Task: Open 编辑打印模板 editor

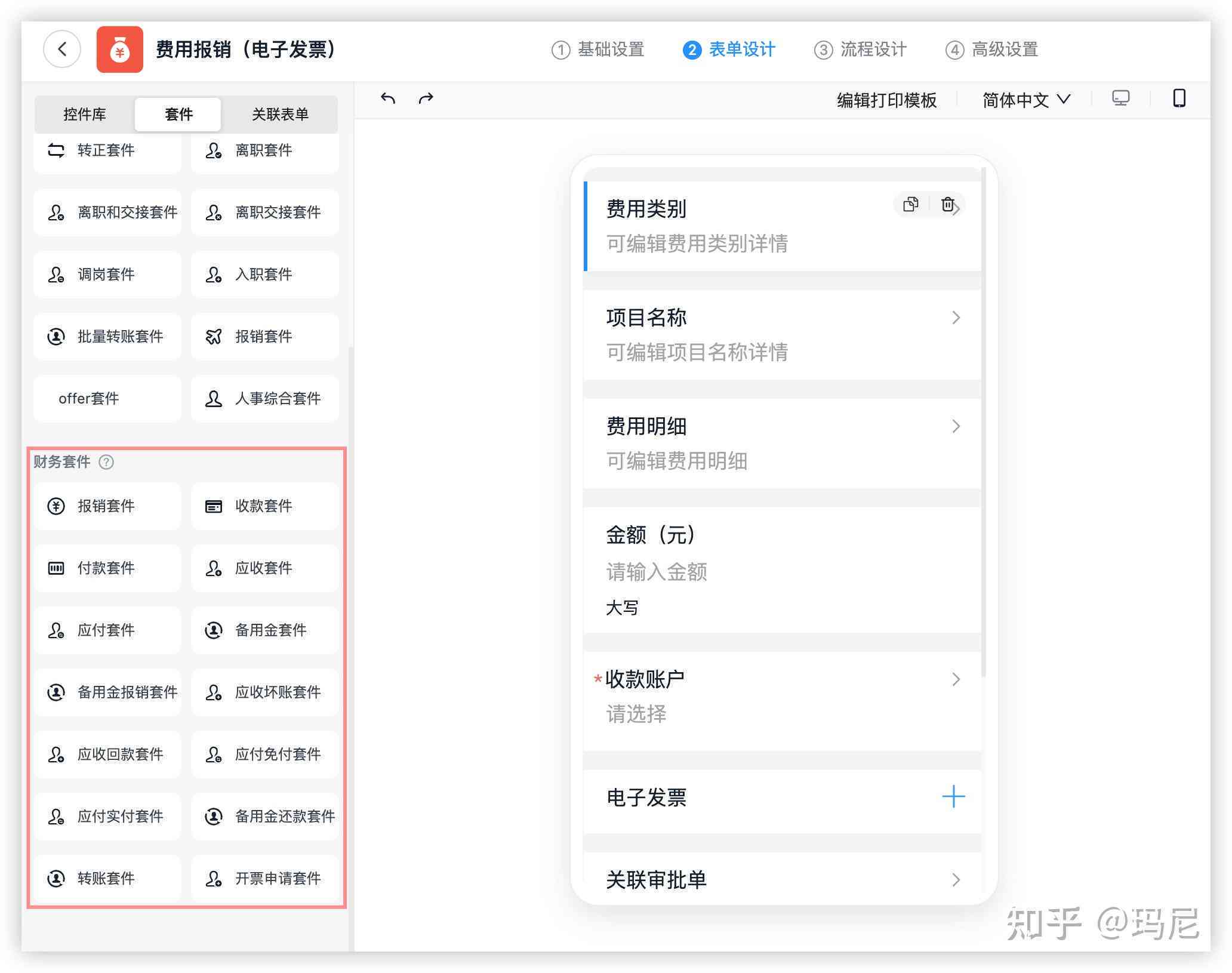Action: click(887, 100)
